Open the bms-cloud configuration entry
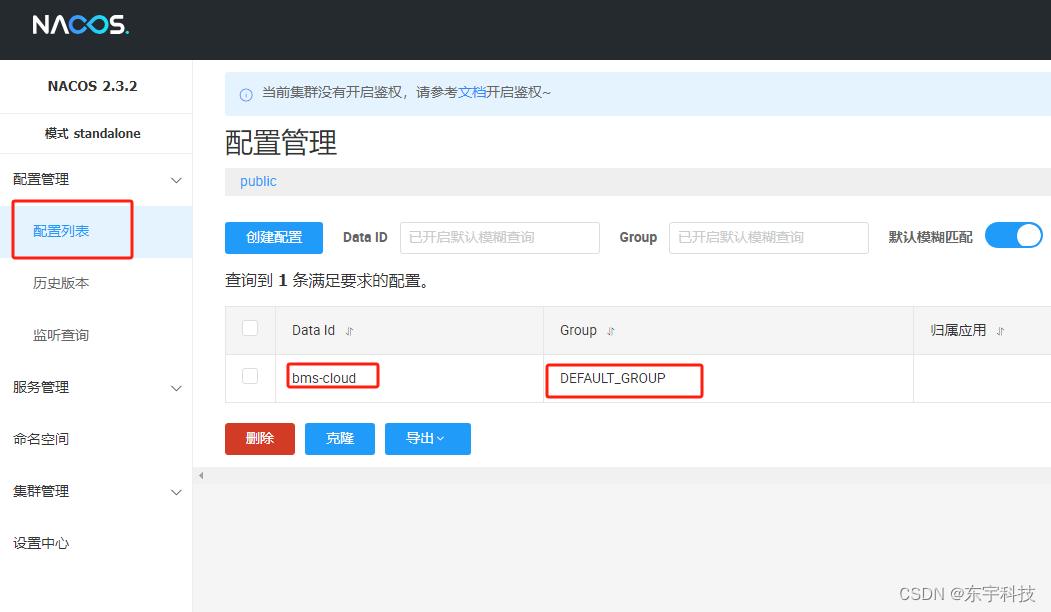 point(331,375)
